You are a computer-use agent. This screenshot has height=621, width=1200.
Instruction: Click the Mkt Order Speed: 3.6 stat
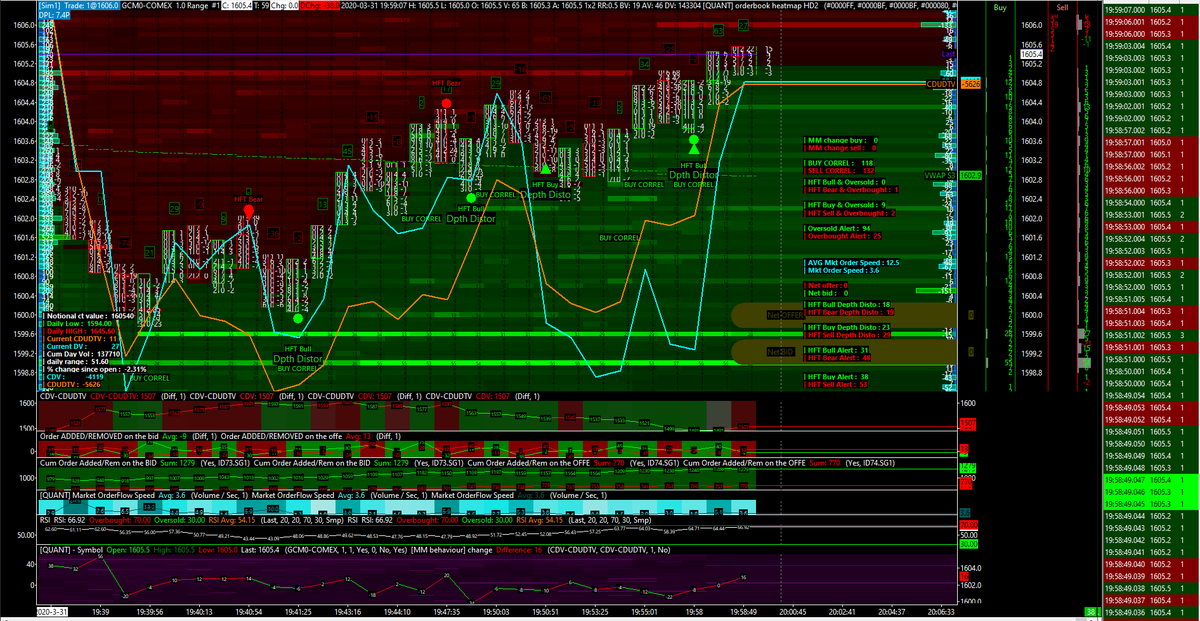click(x=843, y=270)
